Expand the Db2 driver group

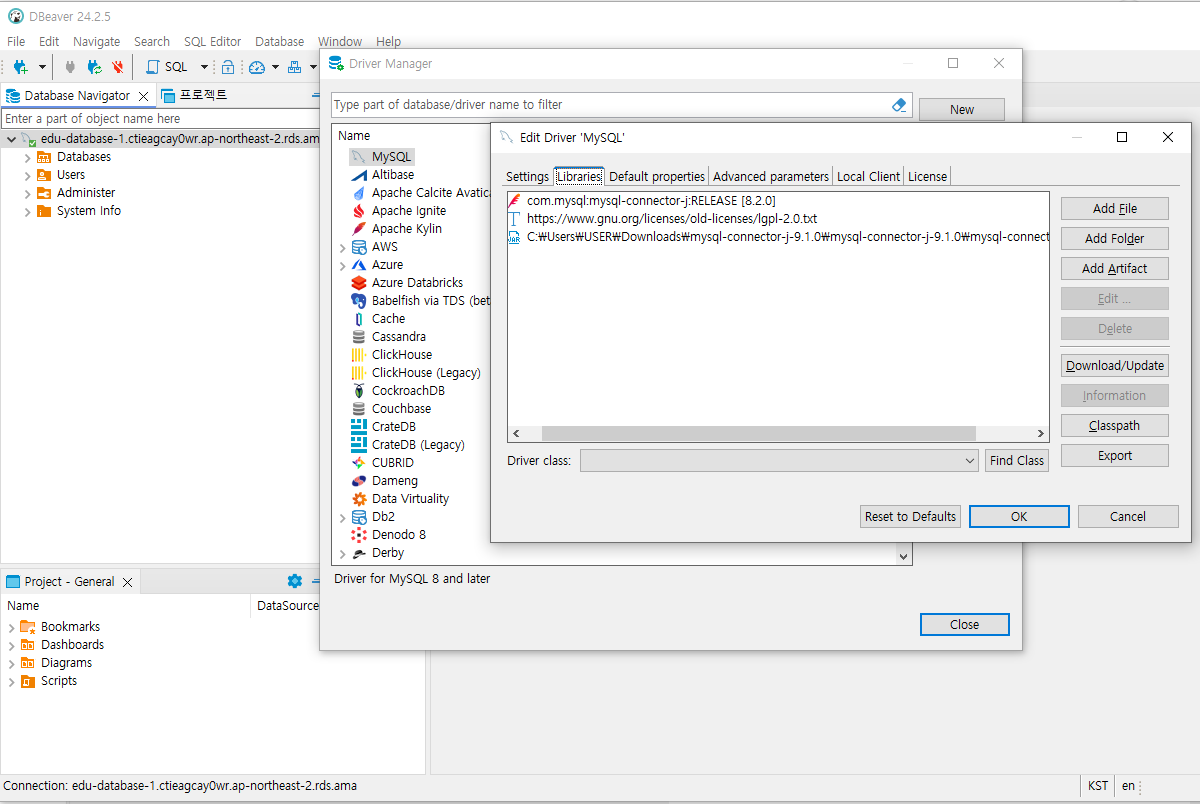pos(343,518)
